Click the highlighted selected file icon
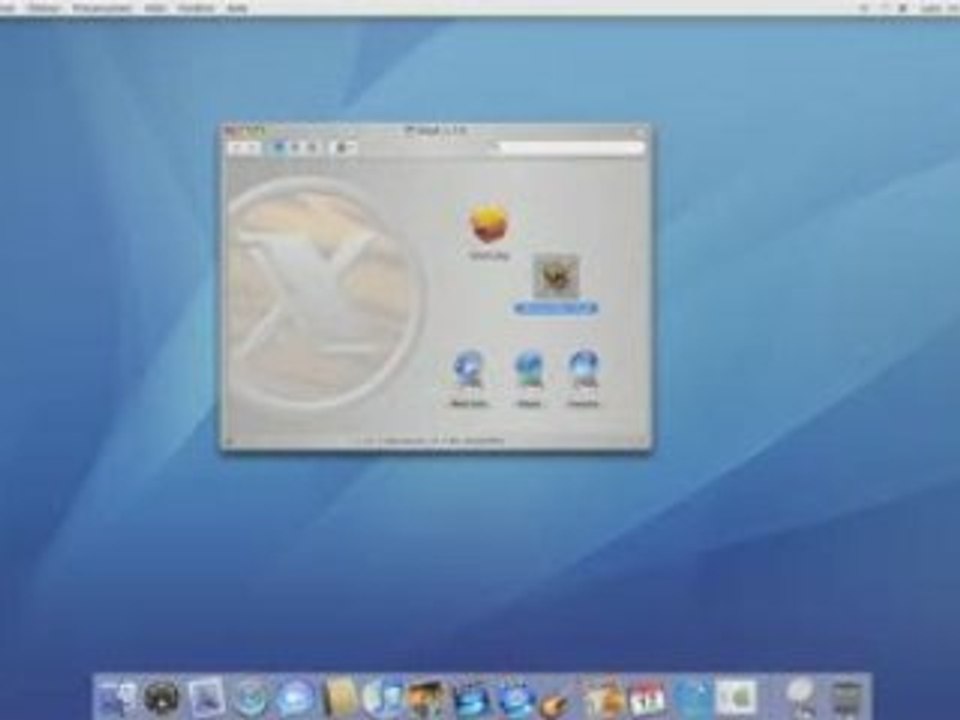 click(556, 277)
